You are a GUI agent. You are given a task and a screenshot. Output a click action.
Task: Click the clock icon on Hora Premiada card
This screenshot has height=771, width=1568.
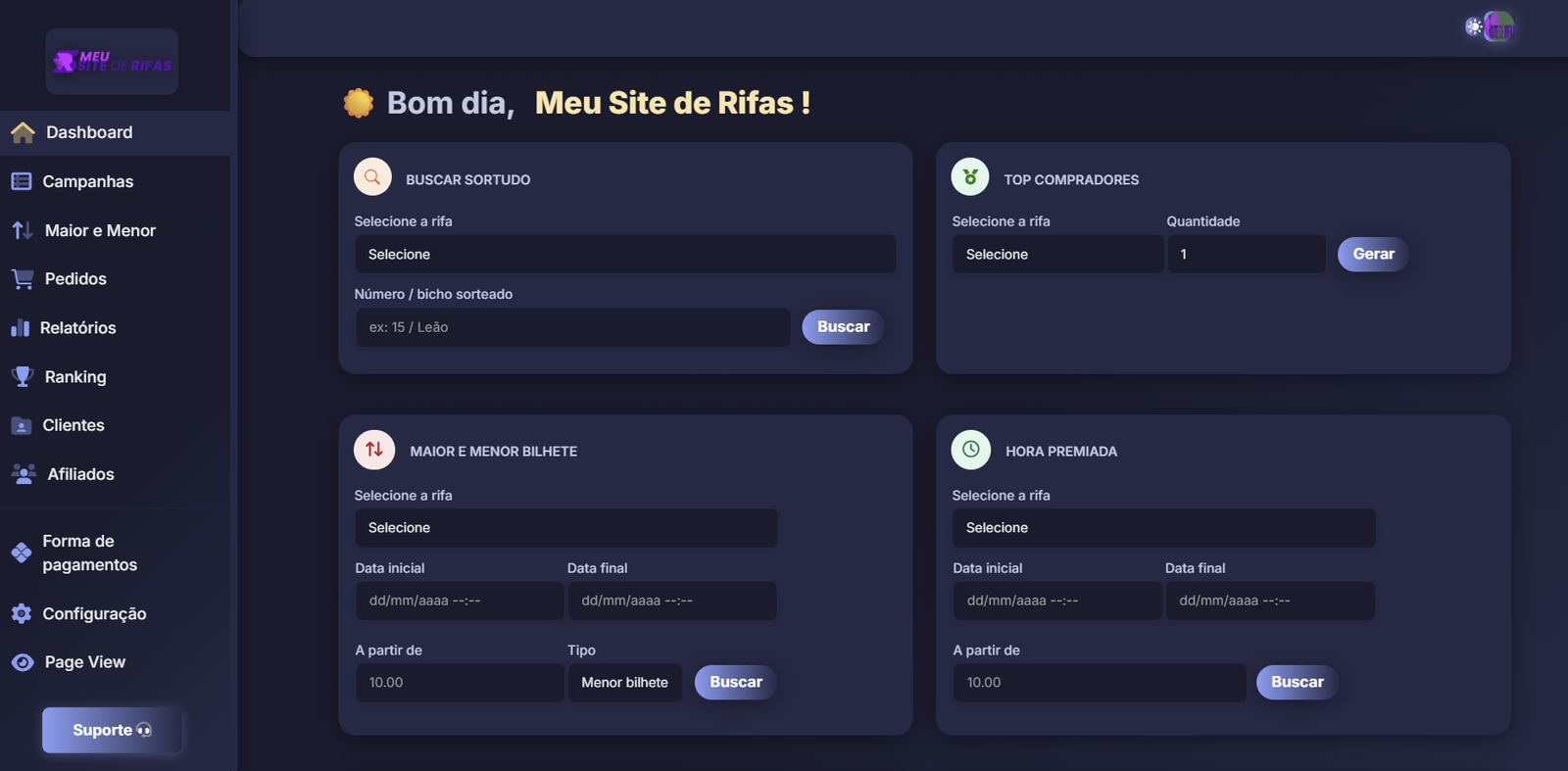[x=971, y=450]
